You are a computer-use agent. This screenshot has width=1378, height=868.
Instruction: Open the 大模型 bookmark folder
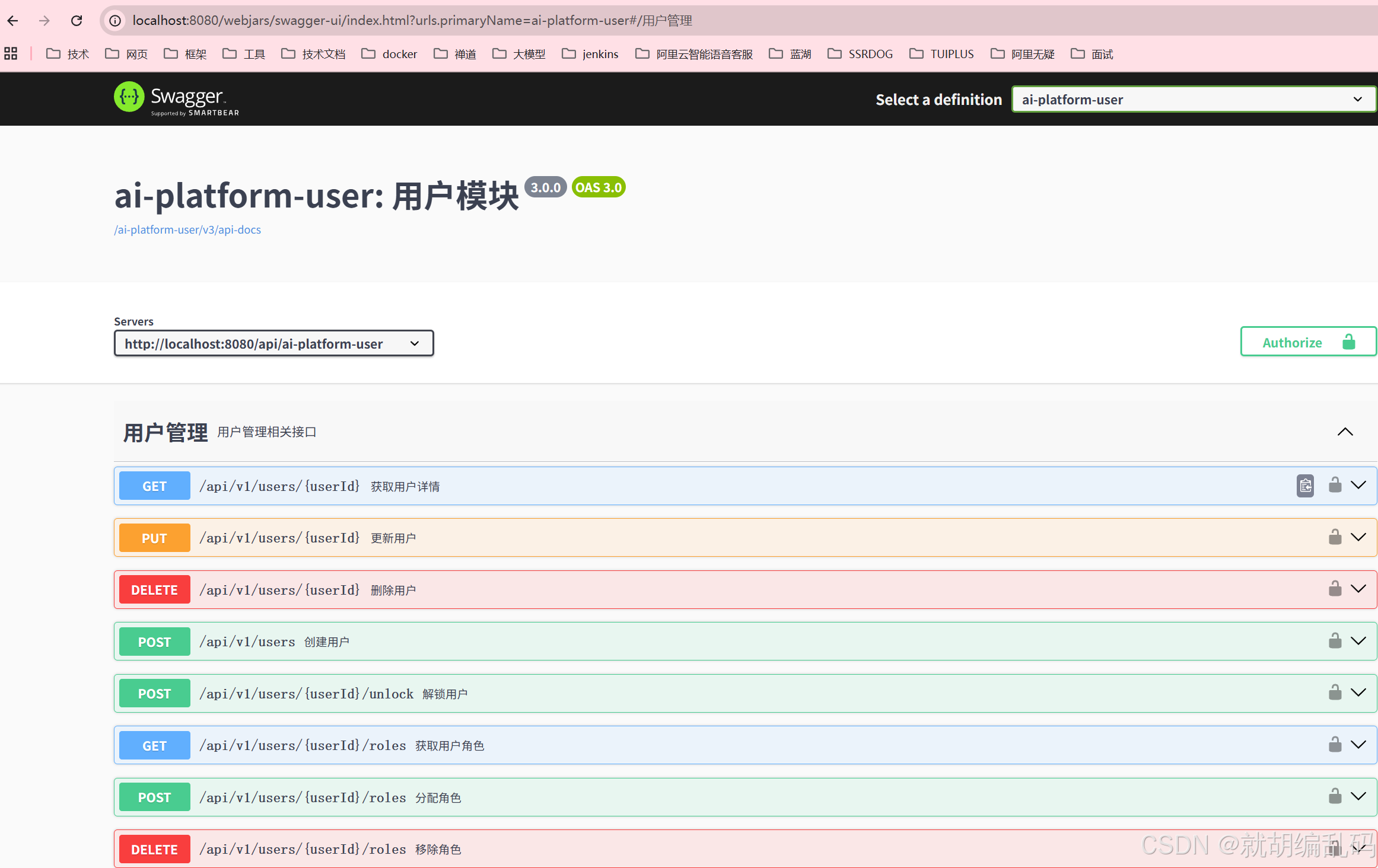[519, 54]
